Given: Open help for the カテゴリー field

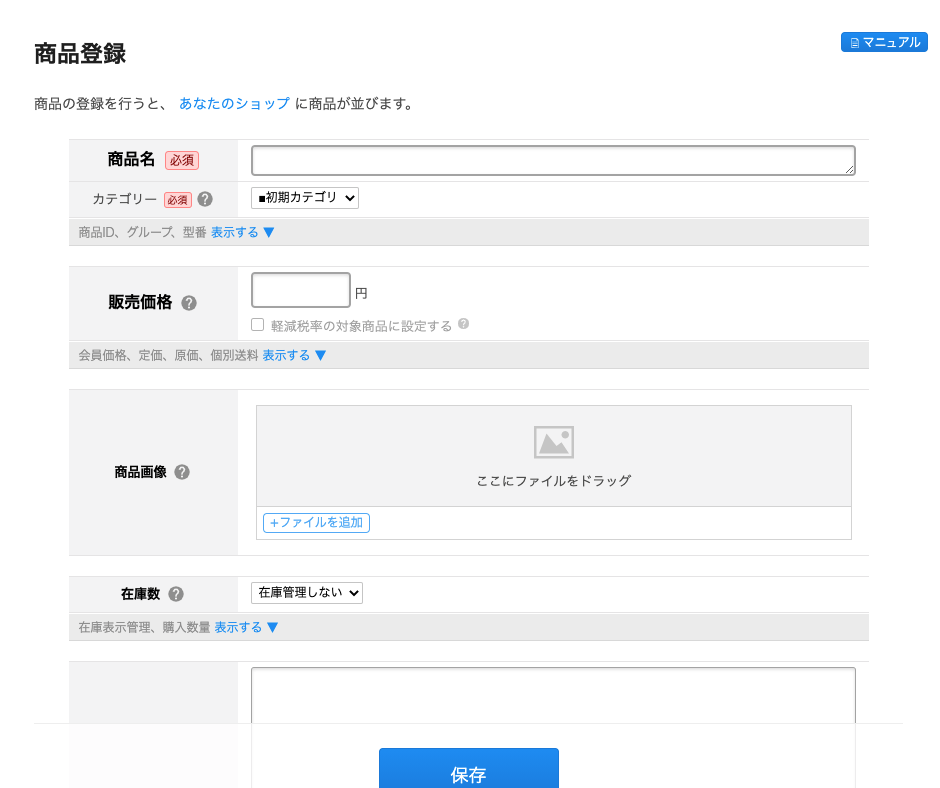Looking at the screenshot, I should [205, 199].
